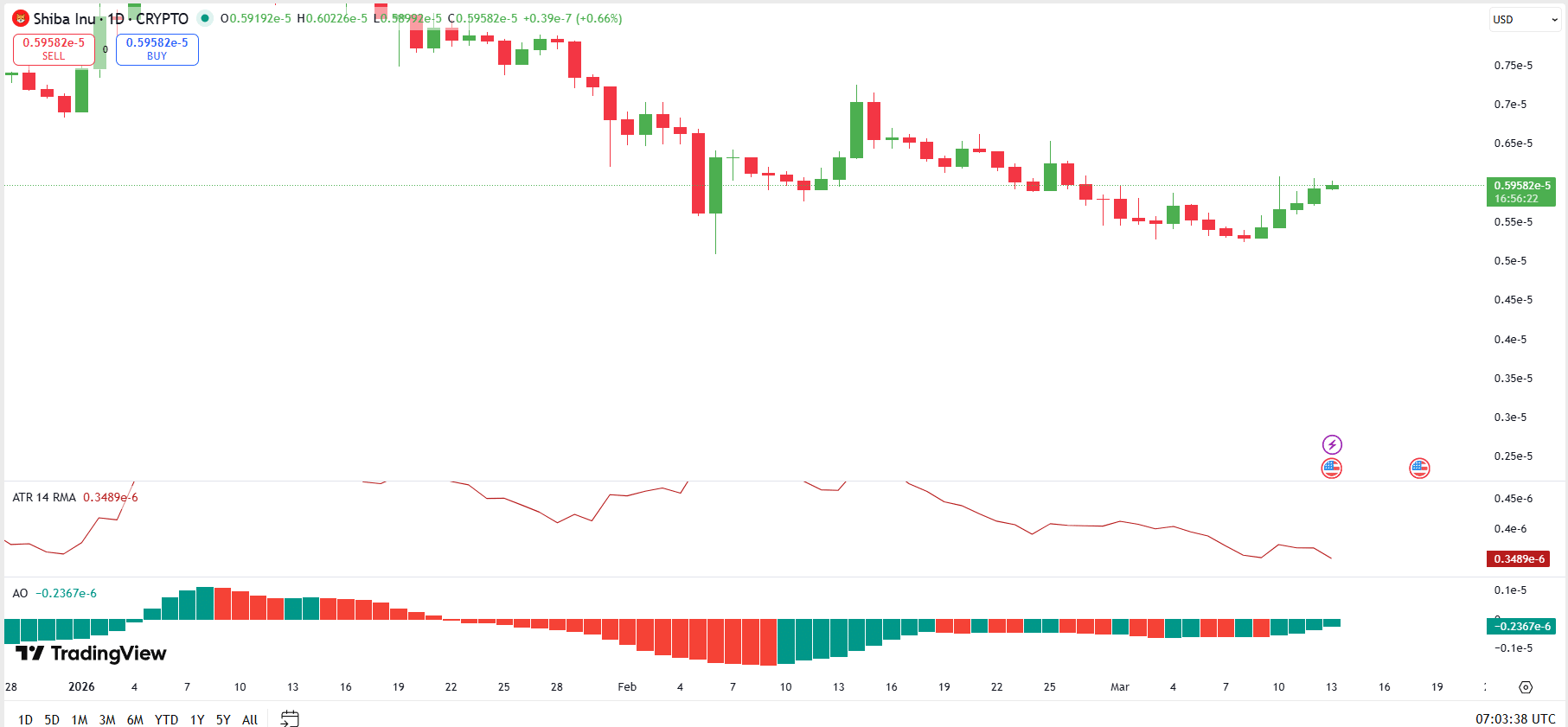Click the current price label 0.59582e-5
The width and height of the screenshot is (1568, 727).
point(1522,185)
